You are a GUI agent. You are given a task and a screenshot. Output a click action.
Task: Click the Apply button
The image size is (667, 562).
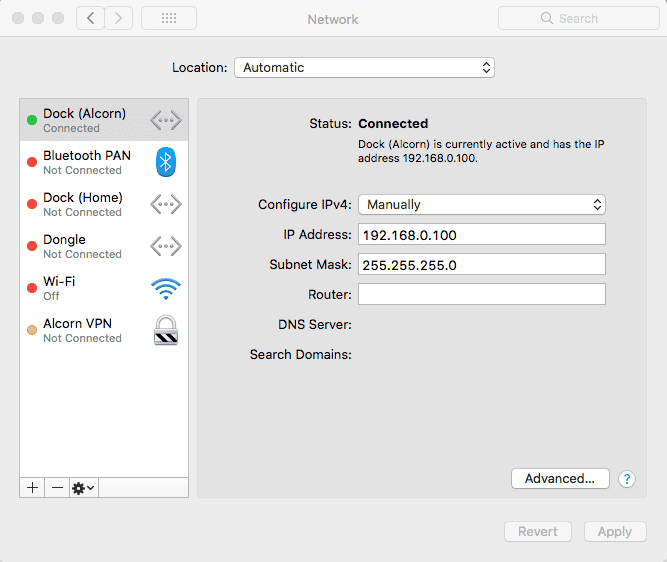coord(615,532)
